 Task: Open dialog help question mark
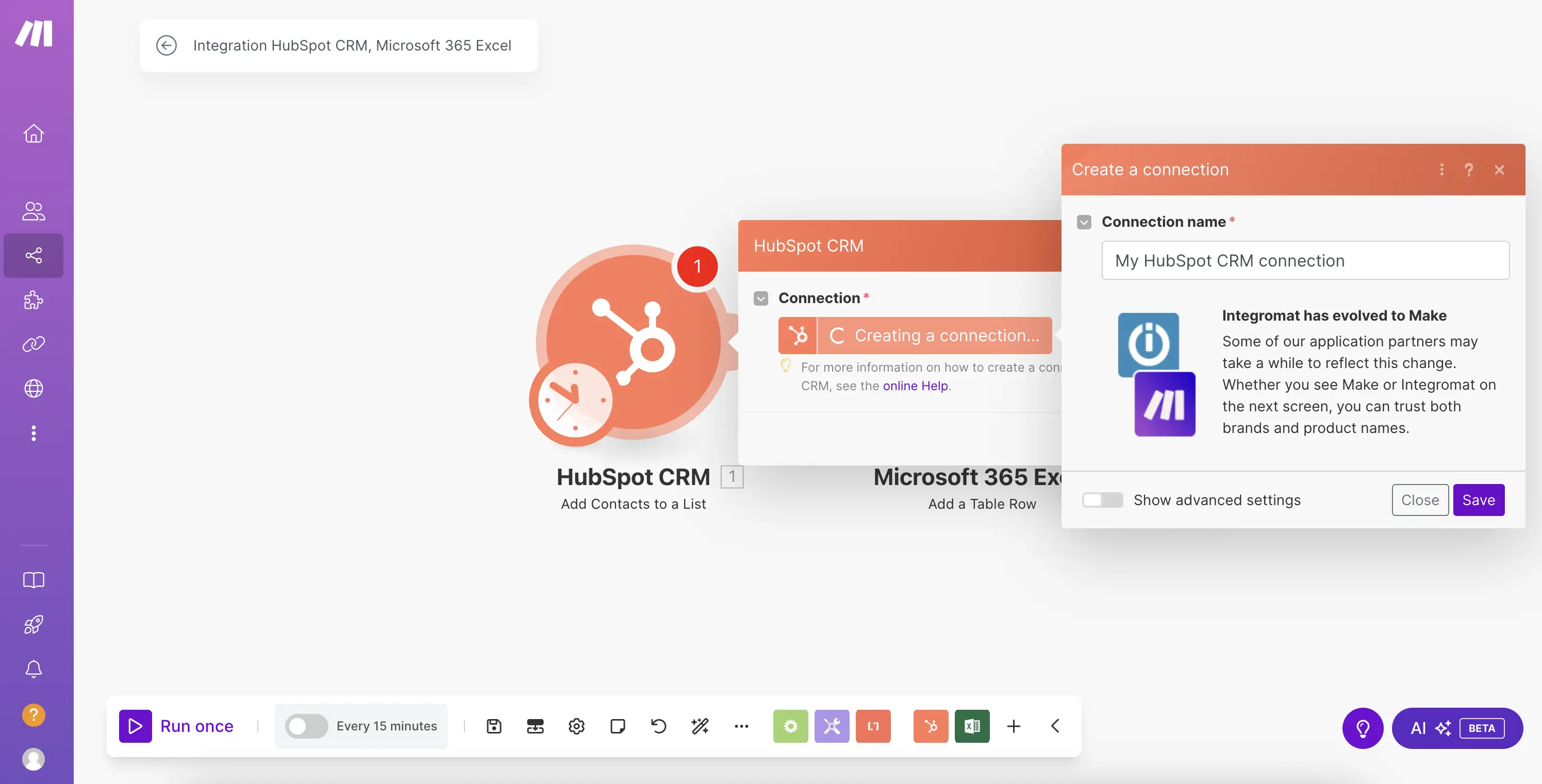coord(1468,170)
